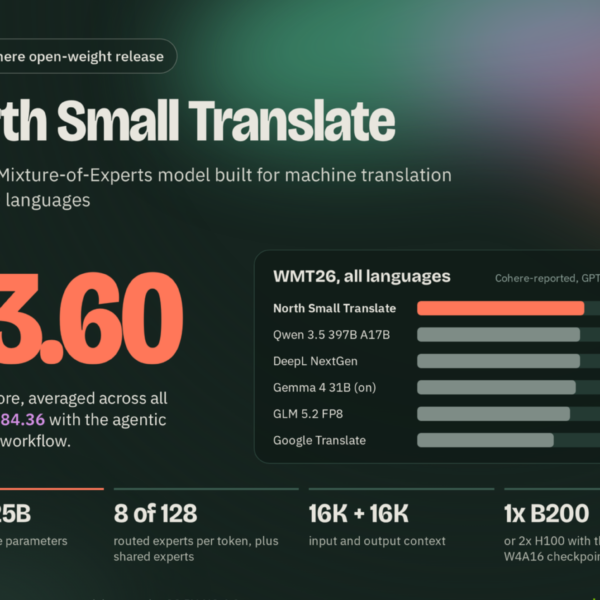Click 'routed experts per token, plus shared experts'

196,549
